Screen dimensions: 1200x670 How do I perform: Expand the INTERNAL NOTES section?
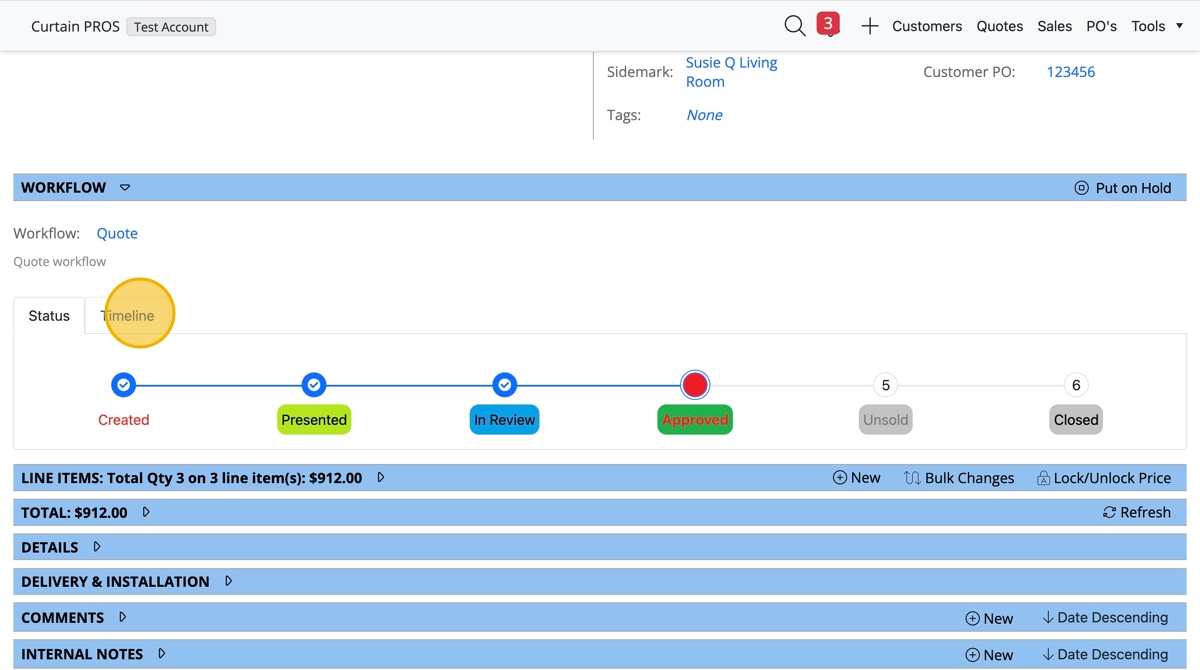[x=162, y=654]
